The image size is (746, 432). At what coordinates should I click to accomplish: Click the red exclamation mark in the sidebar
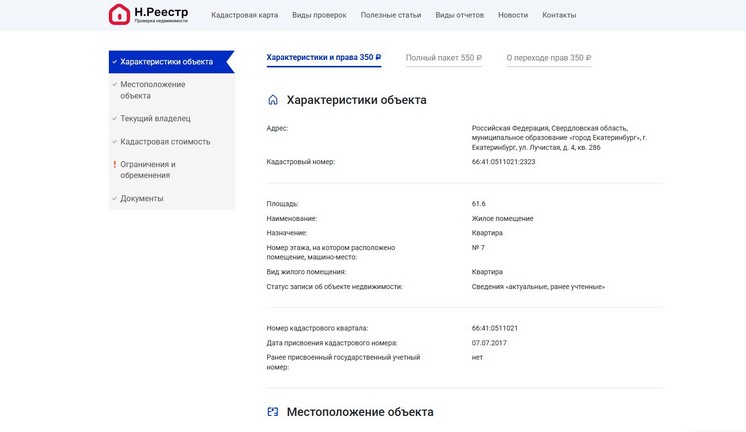pos(115,164)
